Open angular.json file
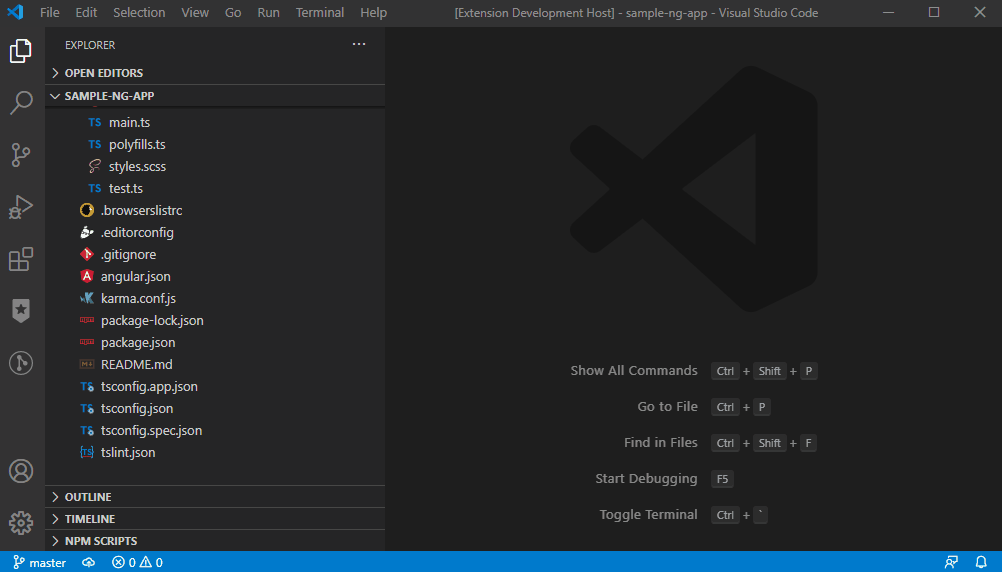The width and height of the screenshot is (1002, 572). pos(215,276)
